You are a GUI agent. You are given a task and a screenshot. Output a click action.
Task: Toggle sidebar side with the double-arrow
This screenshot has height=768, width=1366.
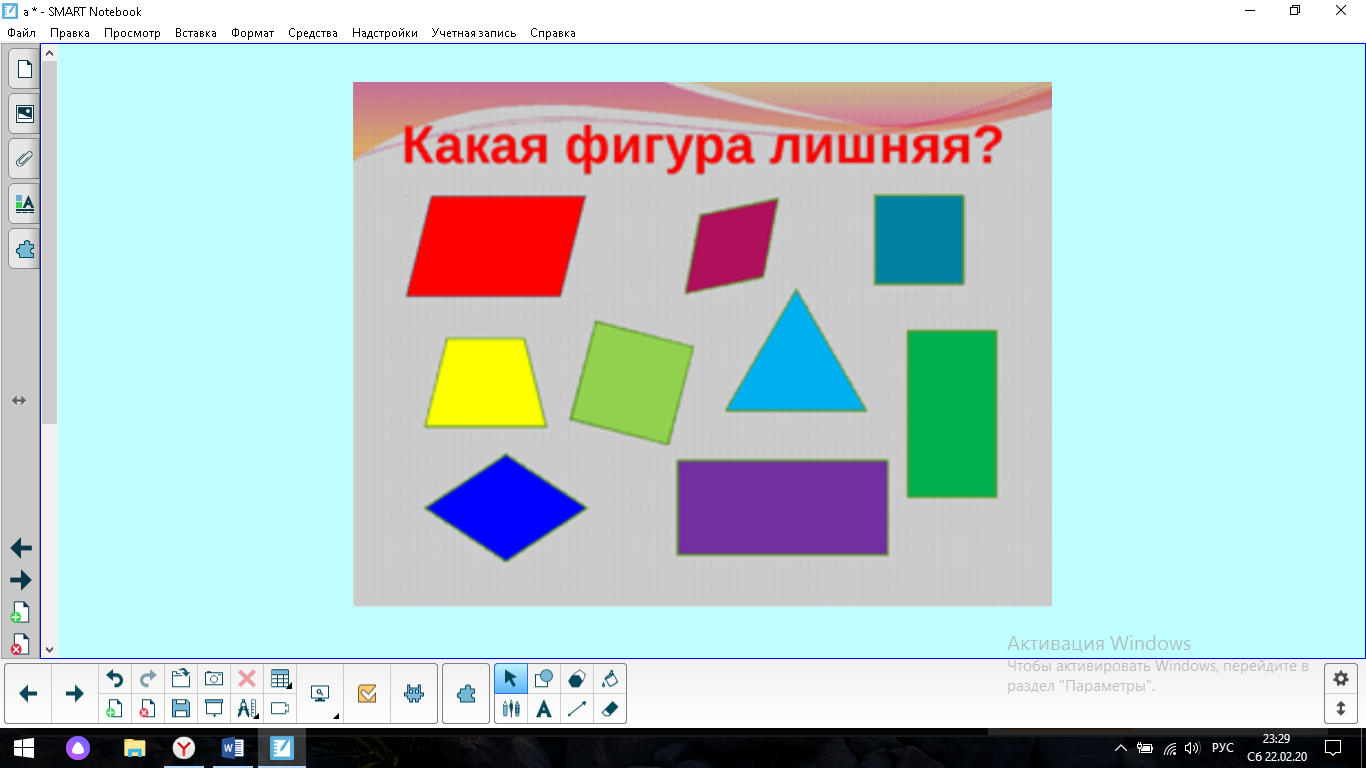click(x=19, y=400)
